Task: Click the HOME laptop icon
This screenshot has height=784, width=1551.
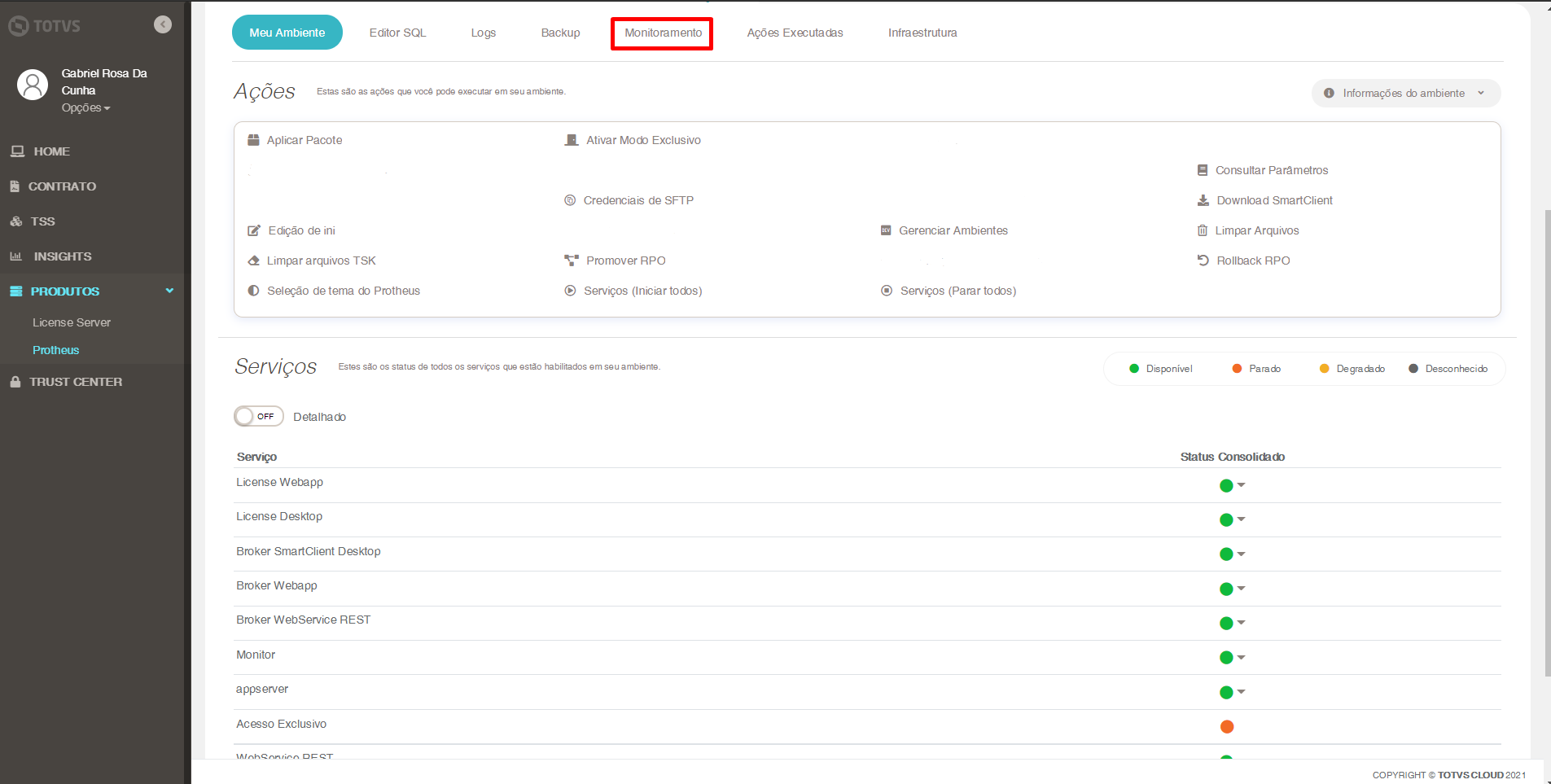Action: (x=17, y=151)
